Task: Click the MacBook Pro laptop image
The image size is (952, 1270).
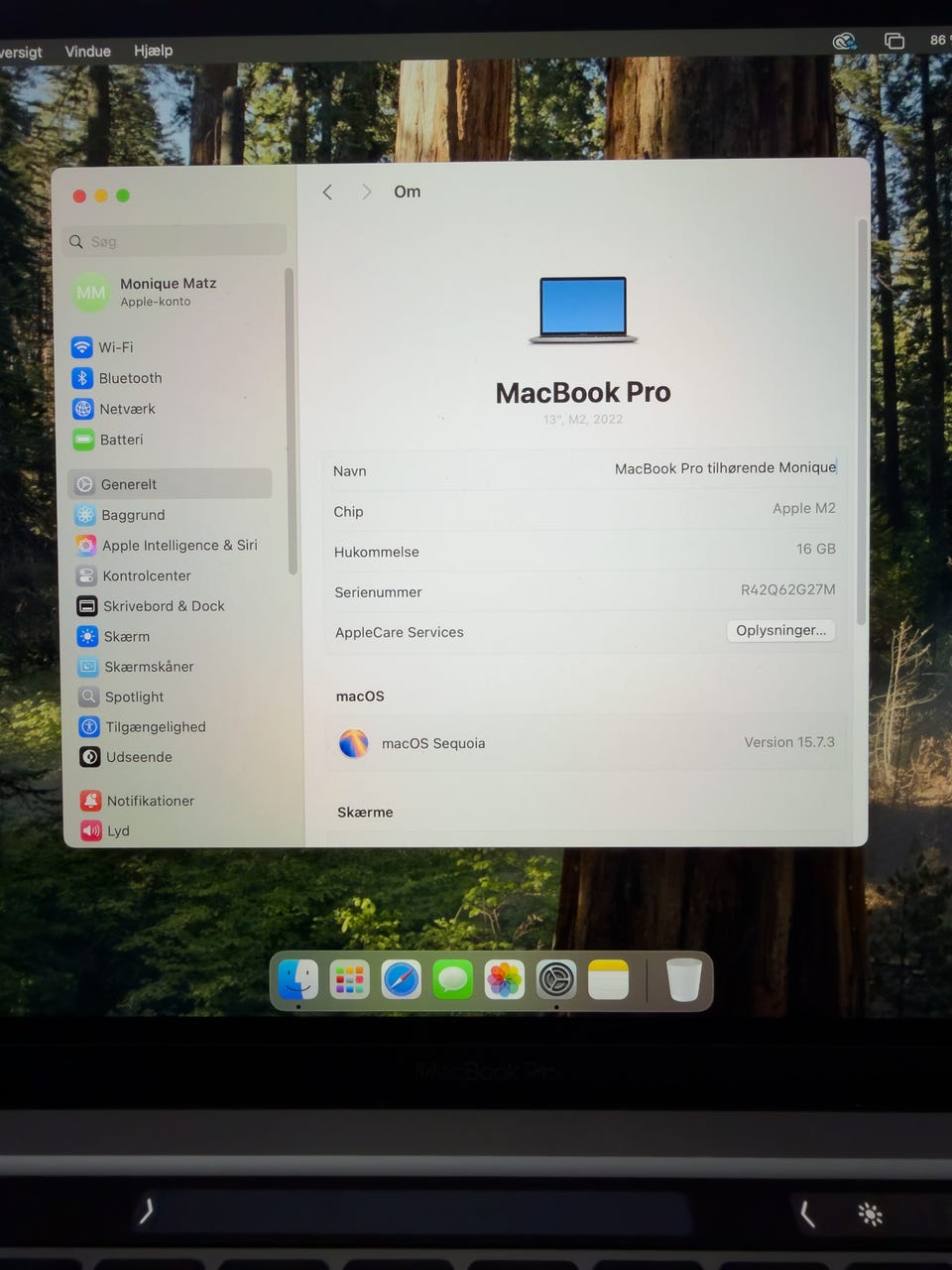Action: click(x=583, y=310)
